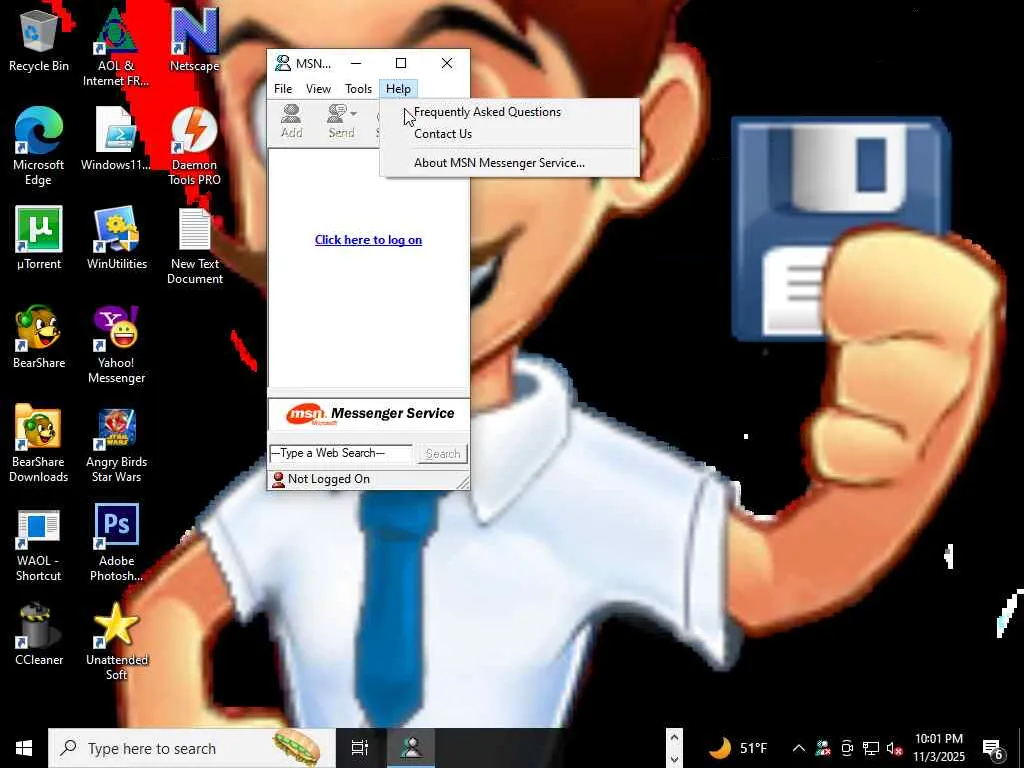Select the Daemon Tools PRO shortcut
Screen dimensions: 1024x768
[195, 146]
